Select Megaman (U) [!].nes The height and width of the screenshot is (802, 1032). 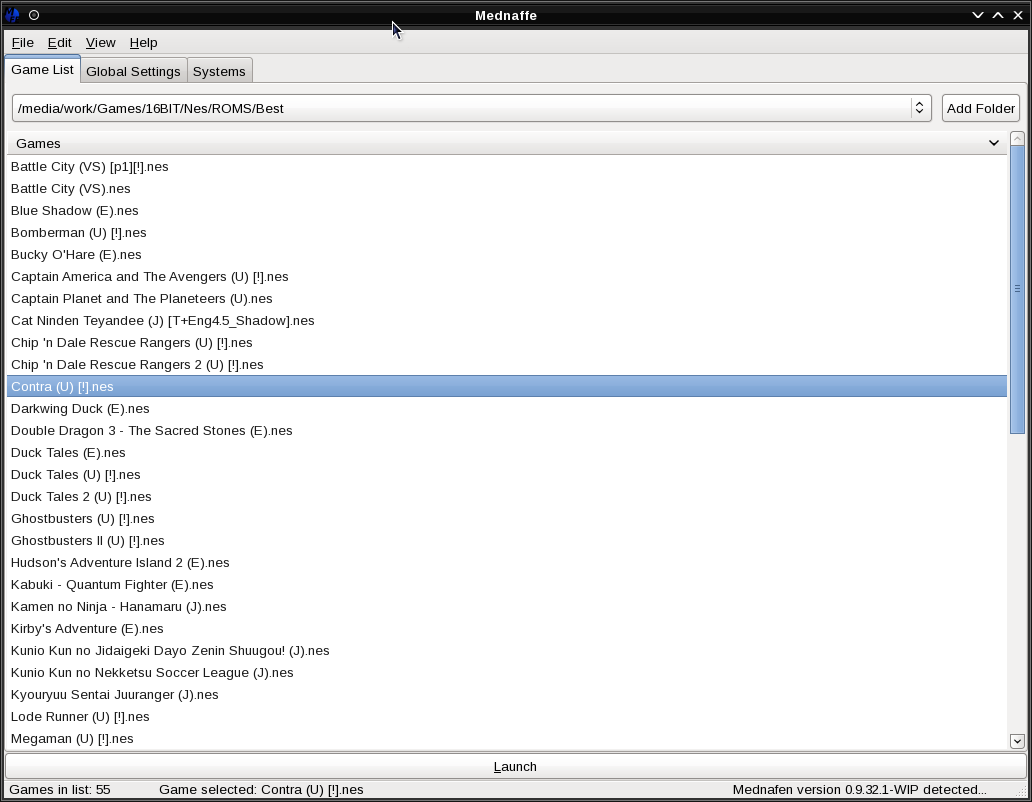tap(507, 739)
